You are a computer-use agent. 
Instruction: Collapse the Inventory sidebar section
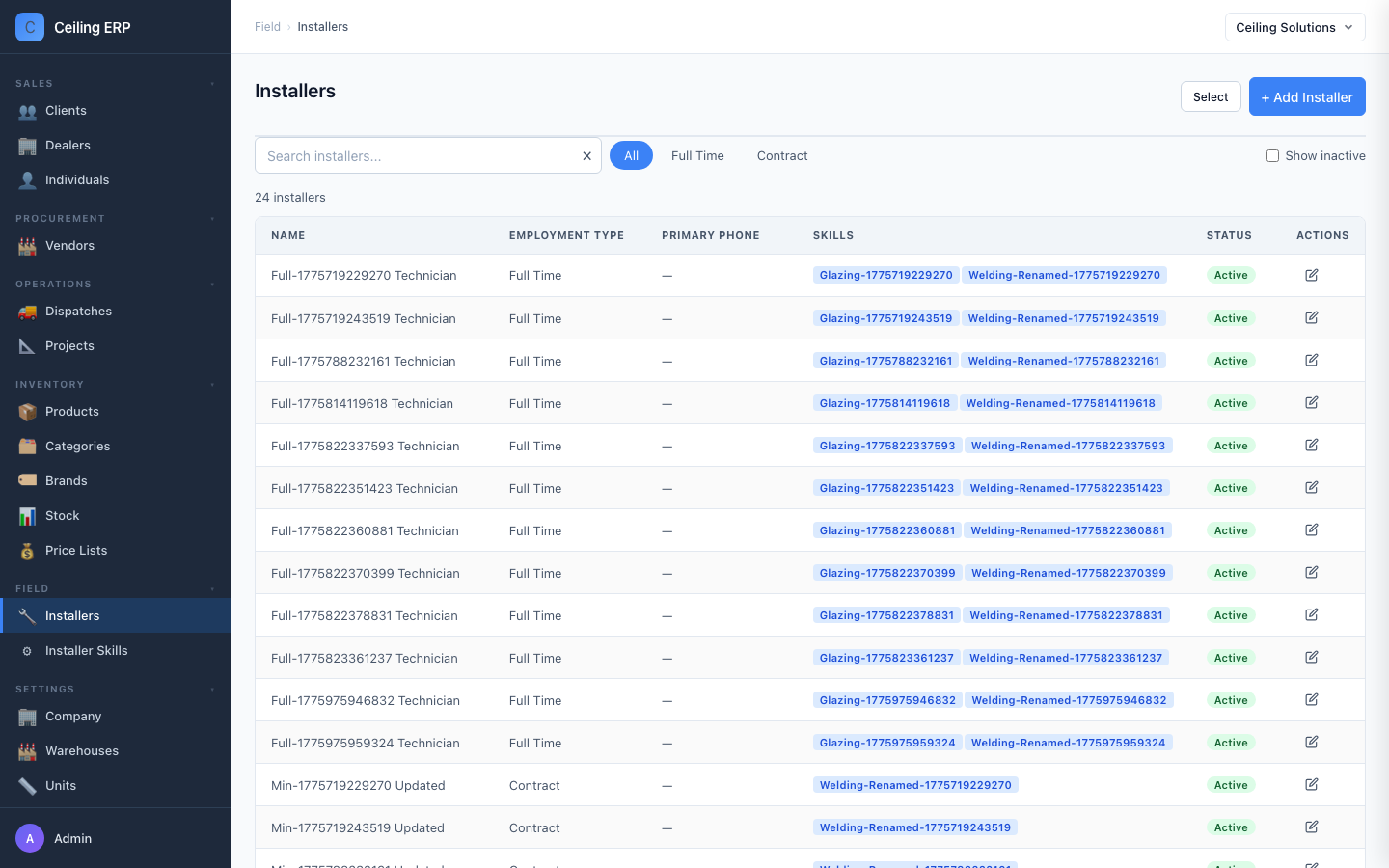pos(212,385)
